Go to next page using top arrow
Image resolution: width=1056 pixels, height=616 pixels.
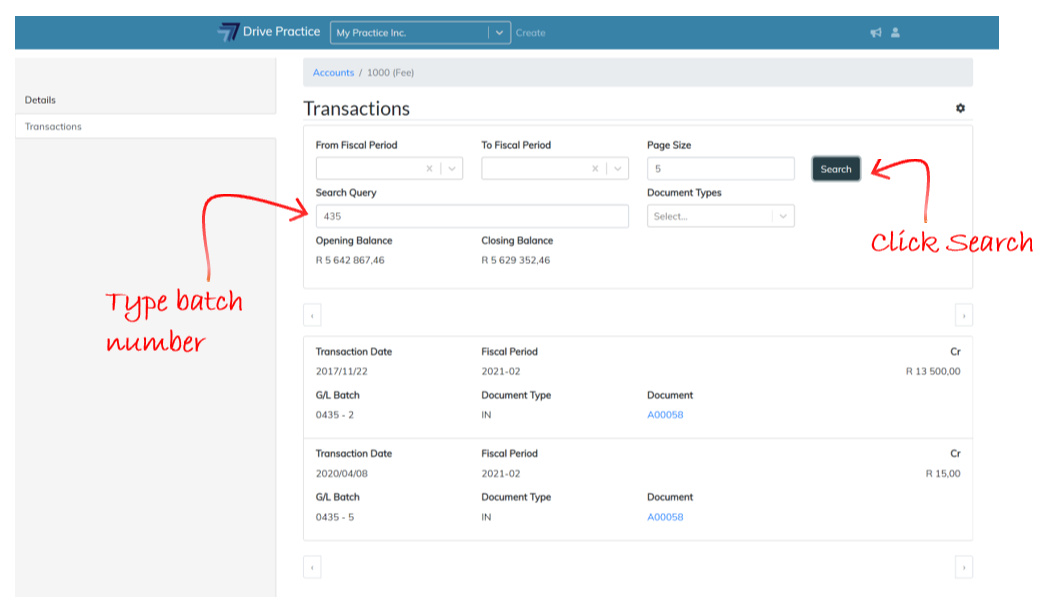pyautogui.click(x=963, y=316)
